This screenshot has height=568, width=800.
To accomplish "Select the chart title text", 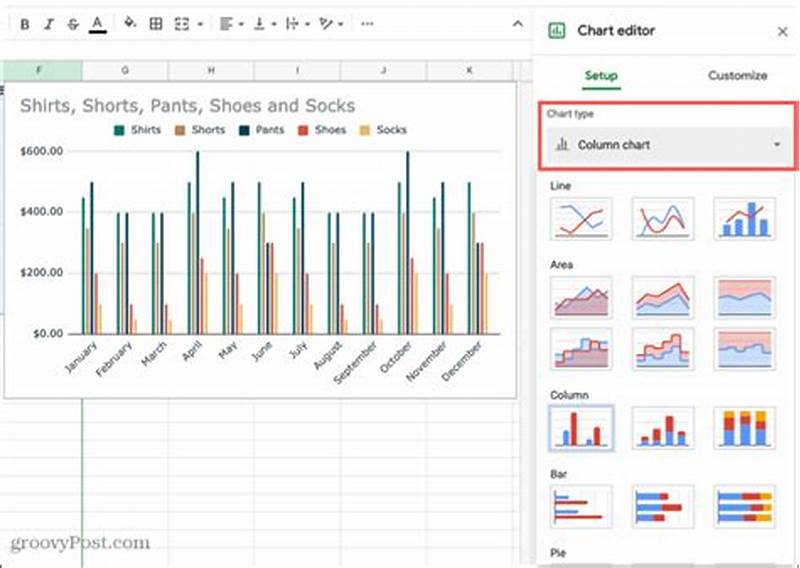I will pyautogui.click(x=187, y=106).
